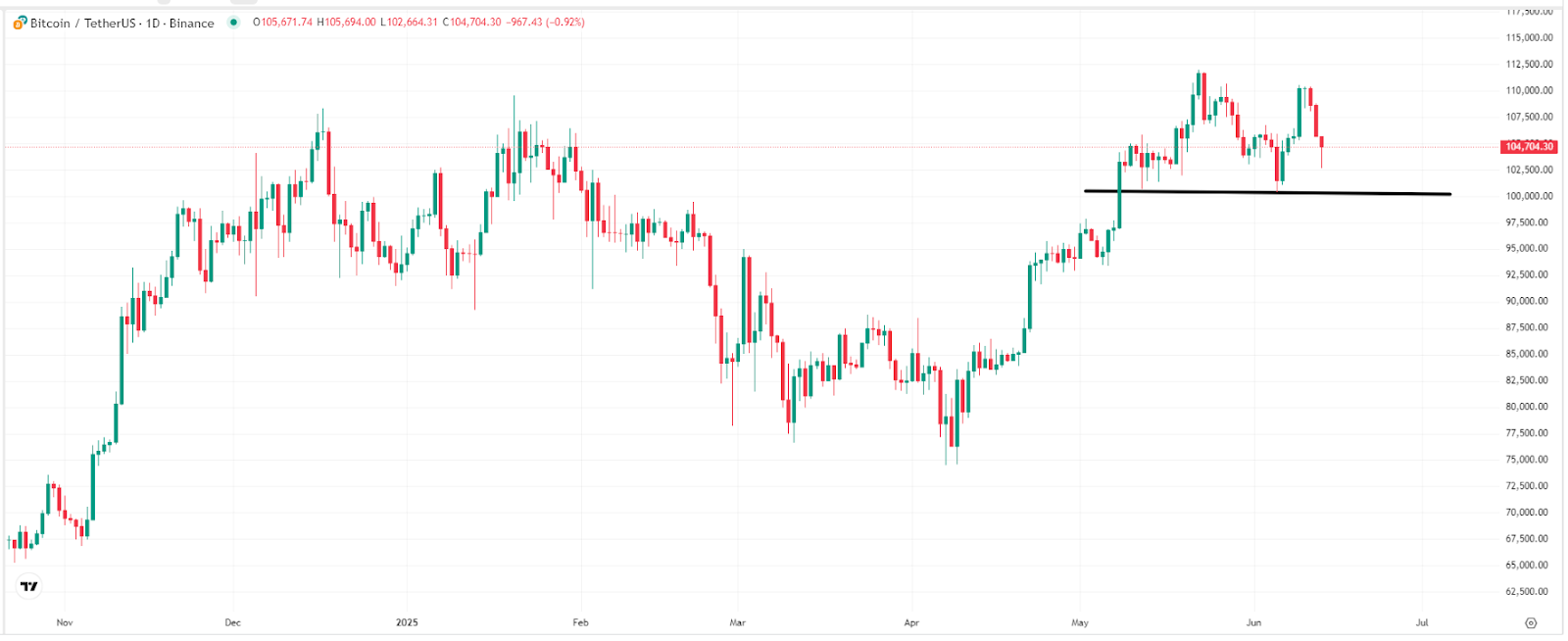Click the 62,500.00 price axis label
Image resolution: width=1568 pixels, height=641 pixels.
point(1529,592)
